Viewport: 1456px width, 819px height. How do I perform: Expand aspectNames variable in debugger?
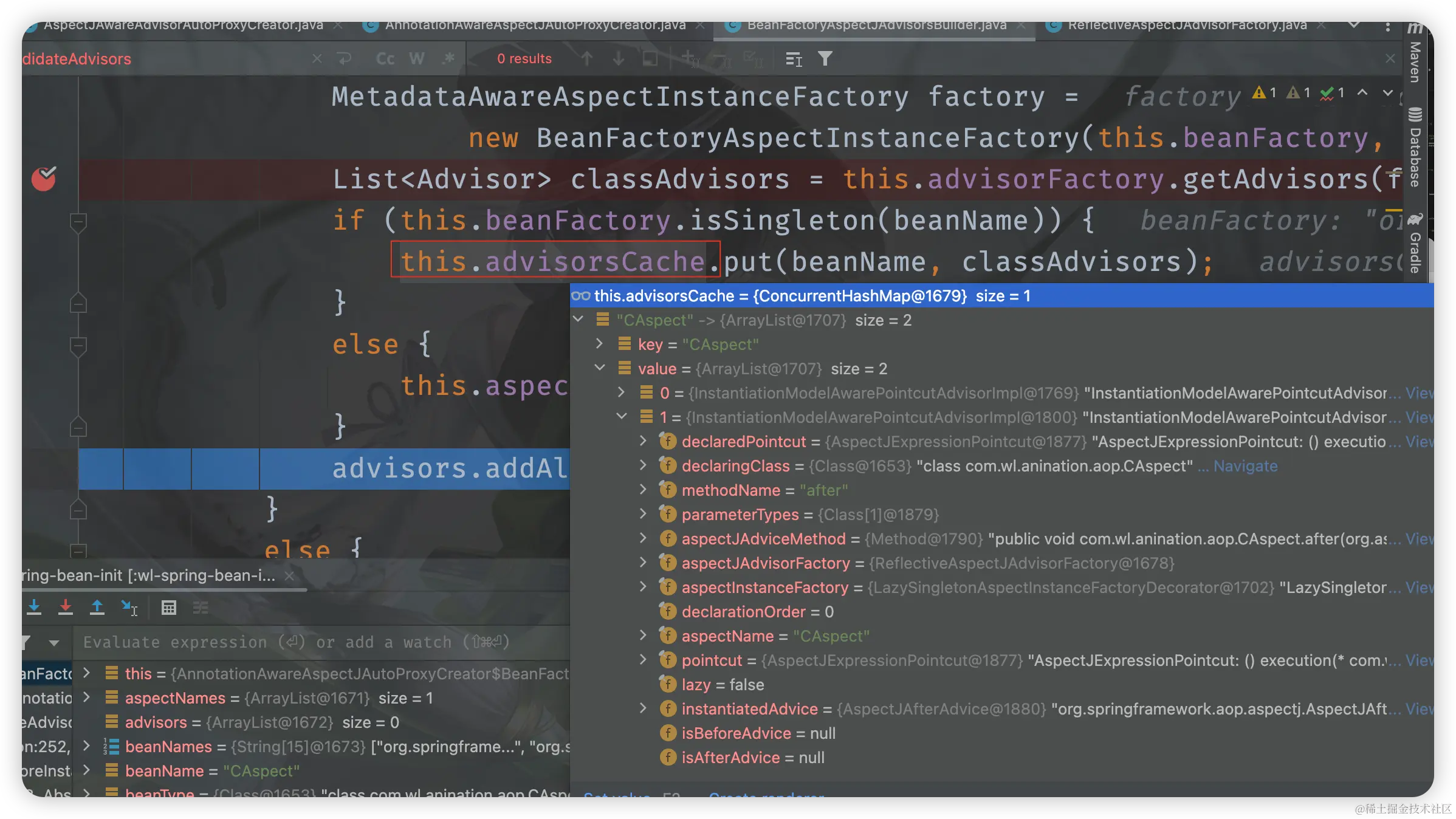87,697
